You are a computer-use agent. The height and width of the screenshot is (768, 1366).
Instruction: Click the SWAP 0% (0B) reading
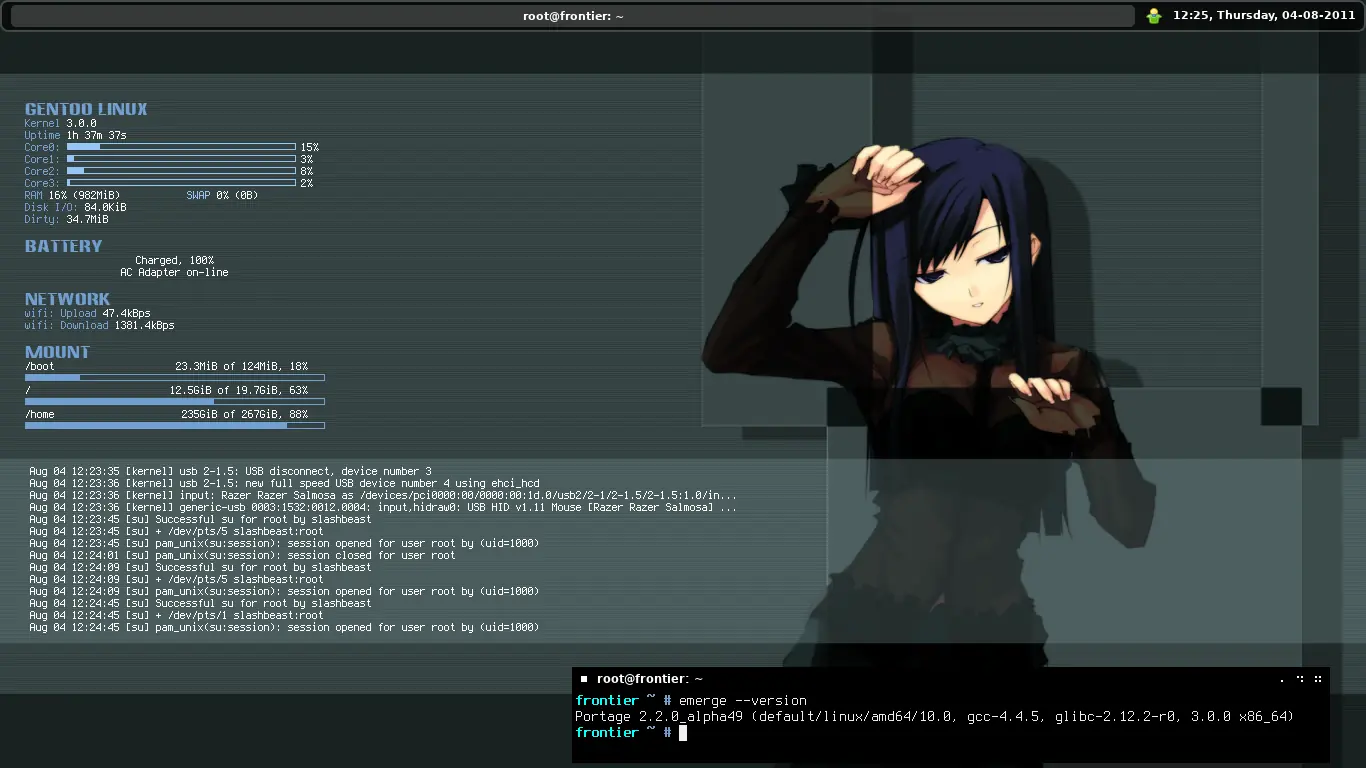pos(222,195)
